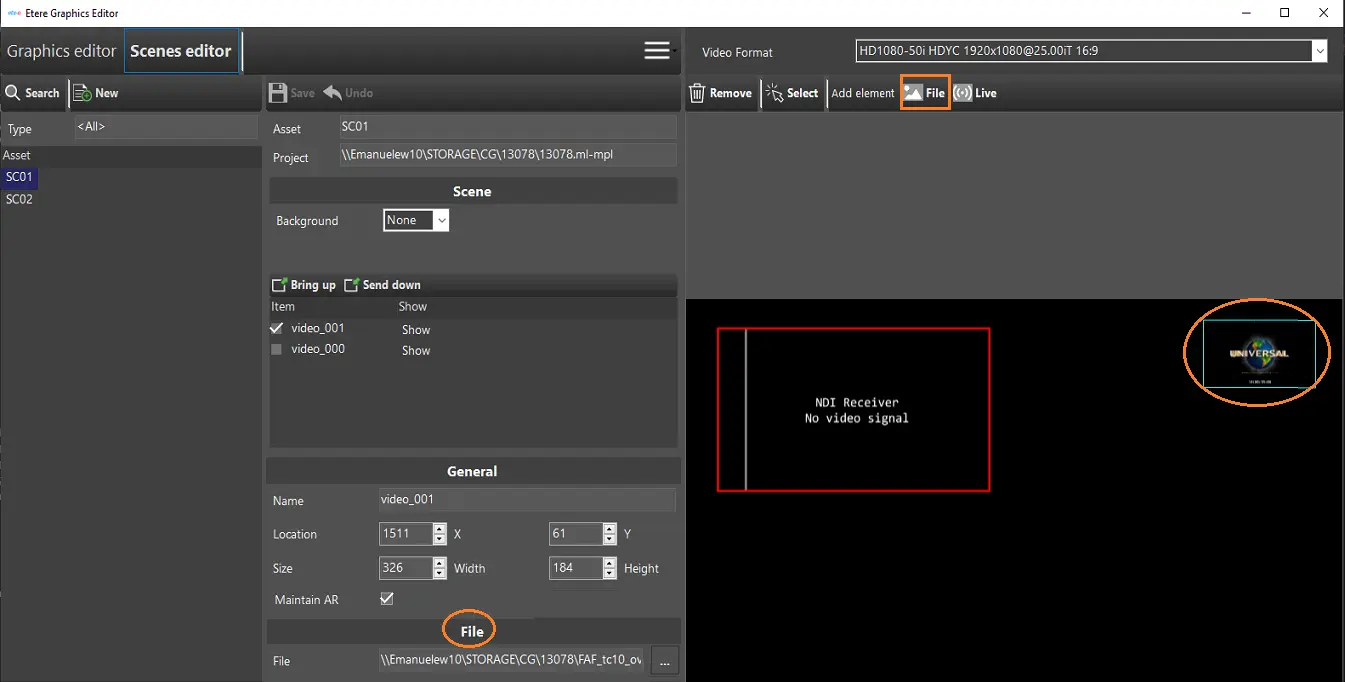Activate the Select cursor tool
This screenshot has width=1345, height=682.
click(x=774, y=93)
